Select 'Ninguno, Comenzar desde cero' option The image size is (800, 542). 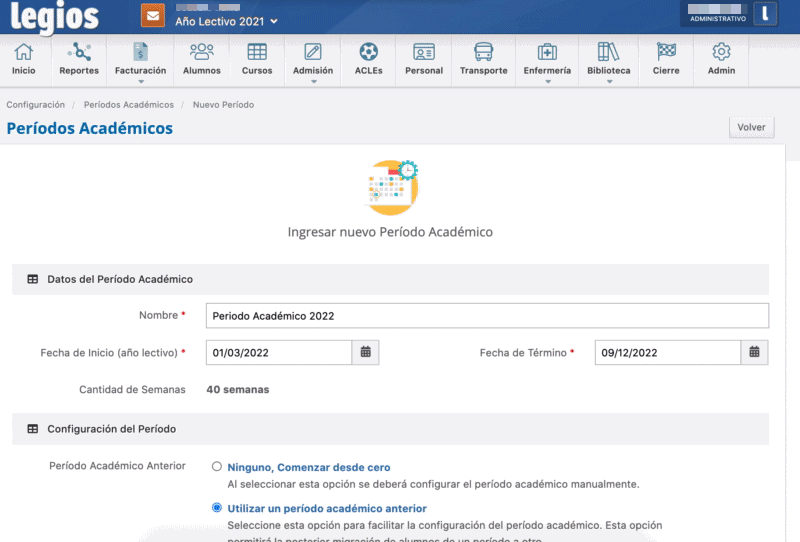click(217, 467)
